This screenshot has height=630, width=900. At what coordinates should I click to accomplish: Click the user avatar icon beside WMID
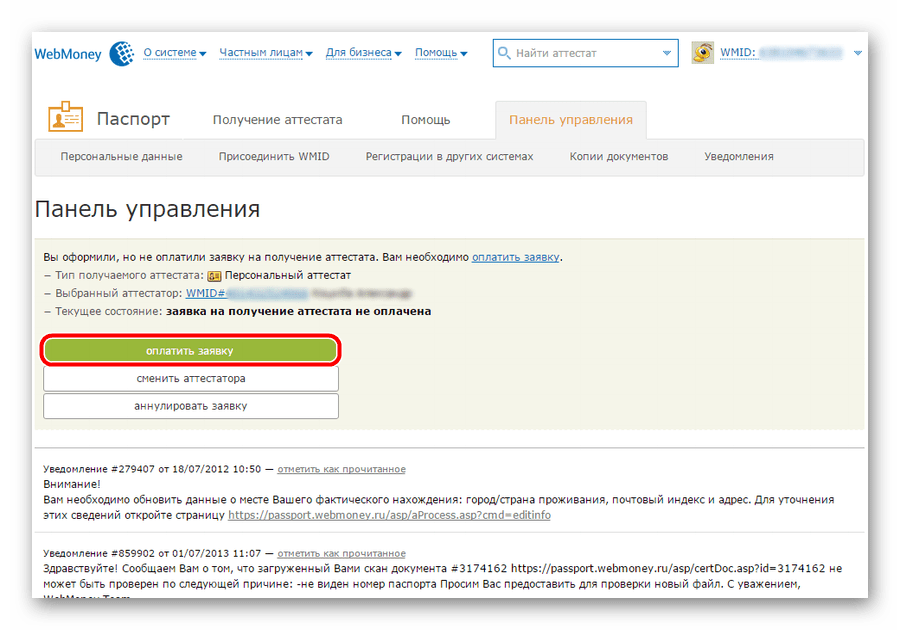coord(703,53)
